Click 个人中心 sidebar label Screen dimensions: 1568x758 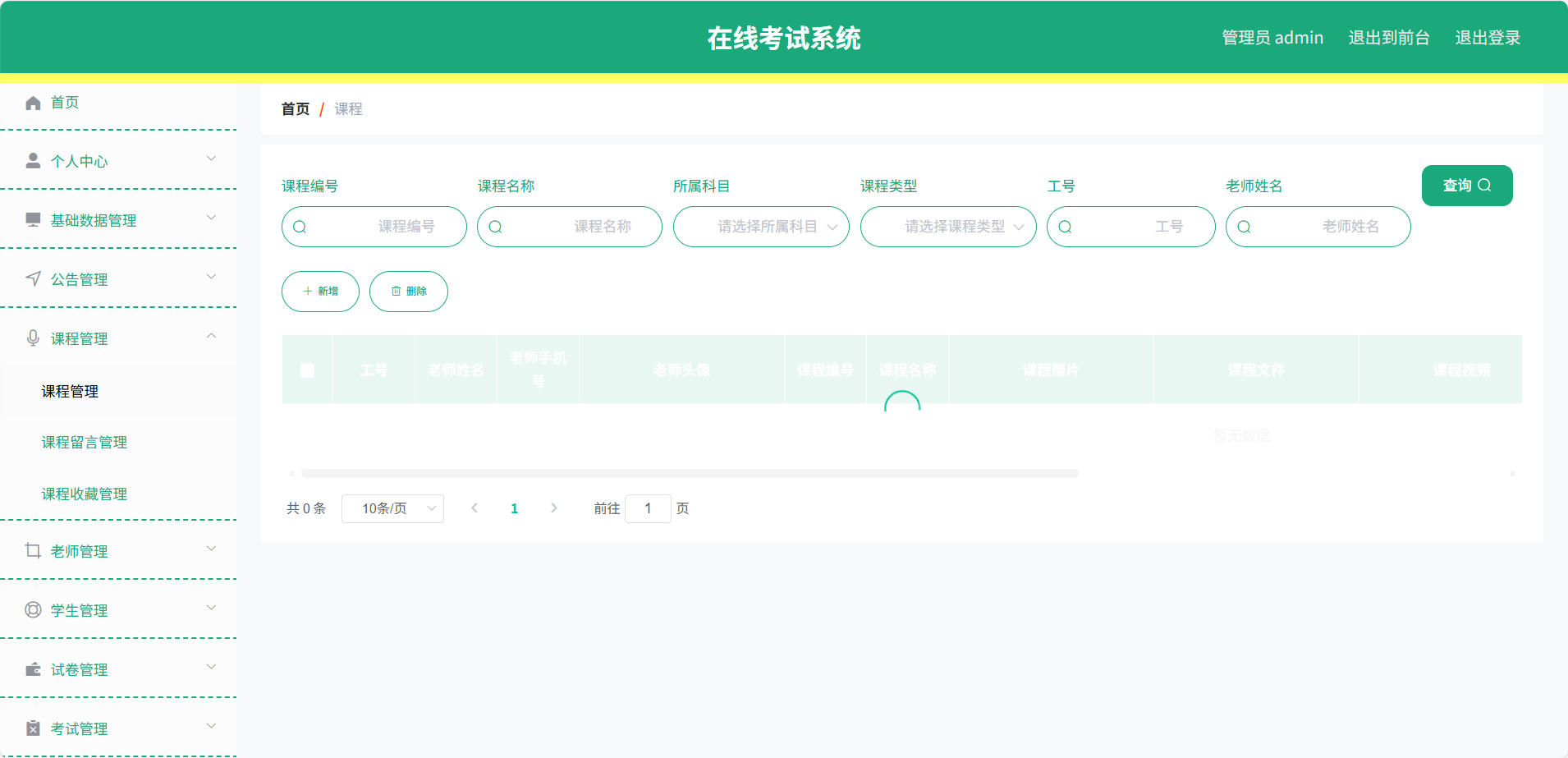pyautogui.click(x=79, y=162)
